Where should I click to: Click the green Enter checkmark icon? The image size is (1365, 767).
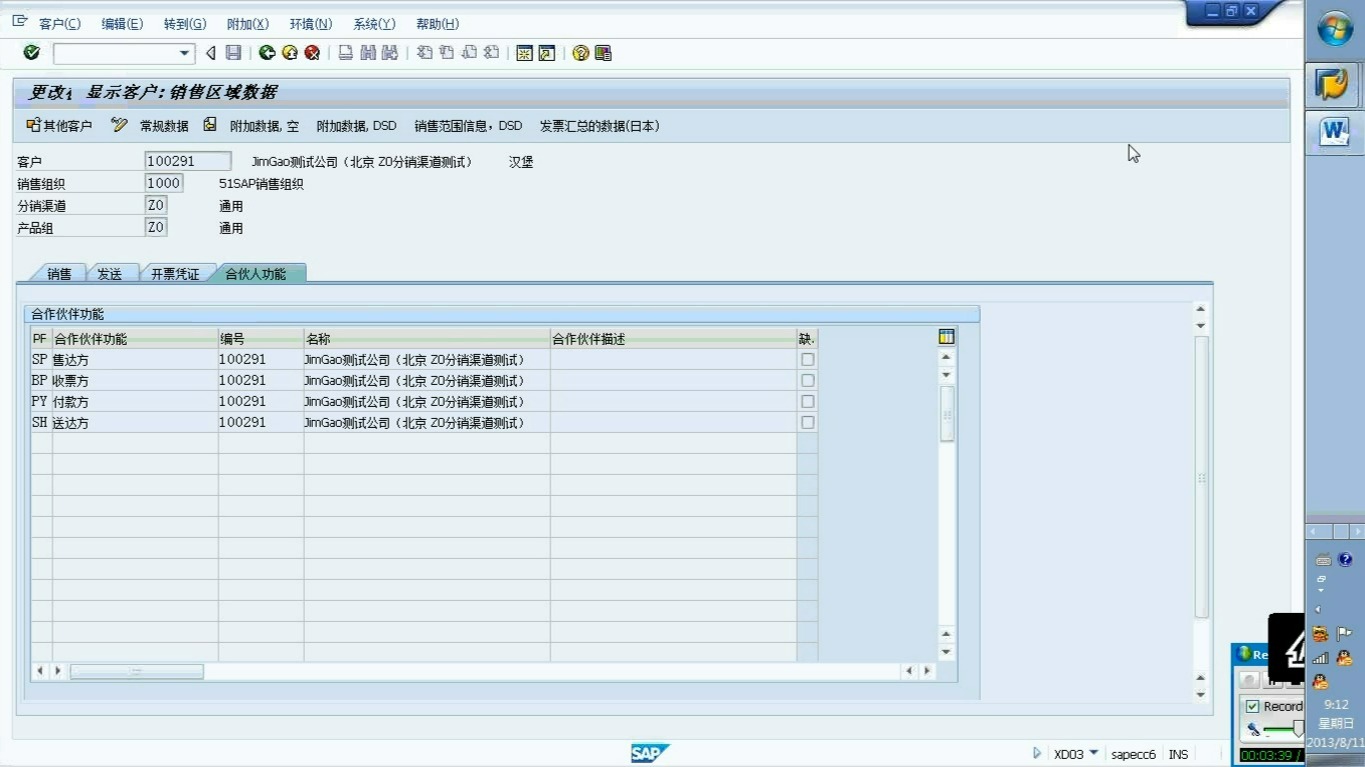pyautogui.click(x=31, y=52)
